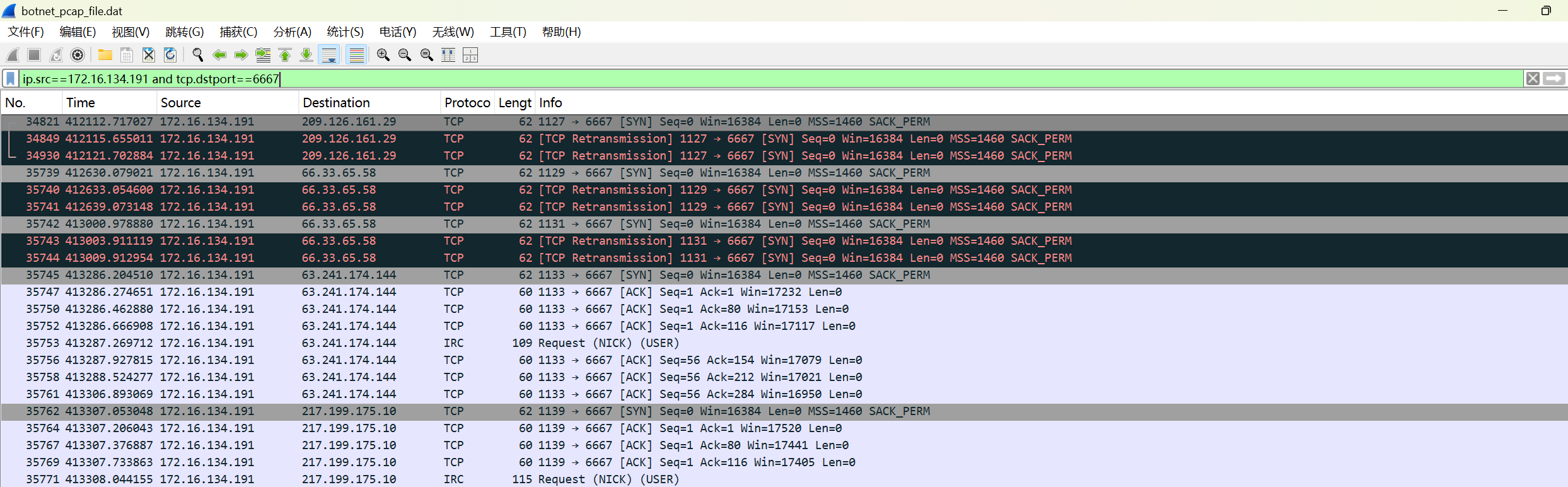Screen dimensions: 1568x487
Task: Open a capture file via folder icon
Action: (x=105, y=56)
